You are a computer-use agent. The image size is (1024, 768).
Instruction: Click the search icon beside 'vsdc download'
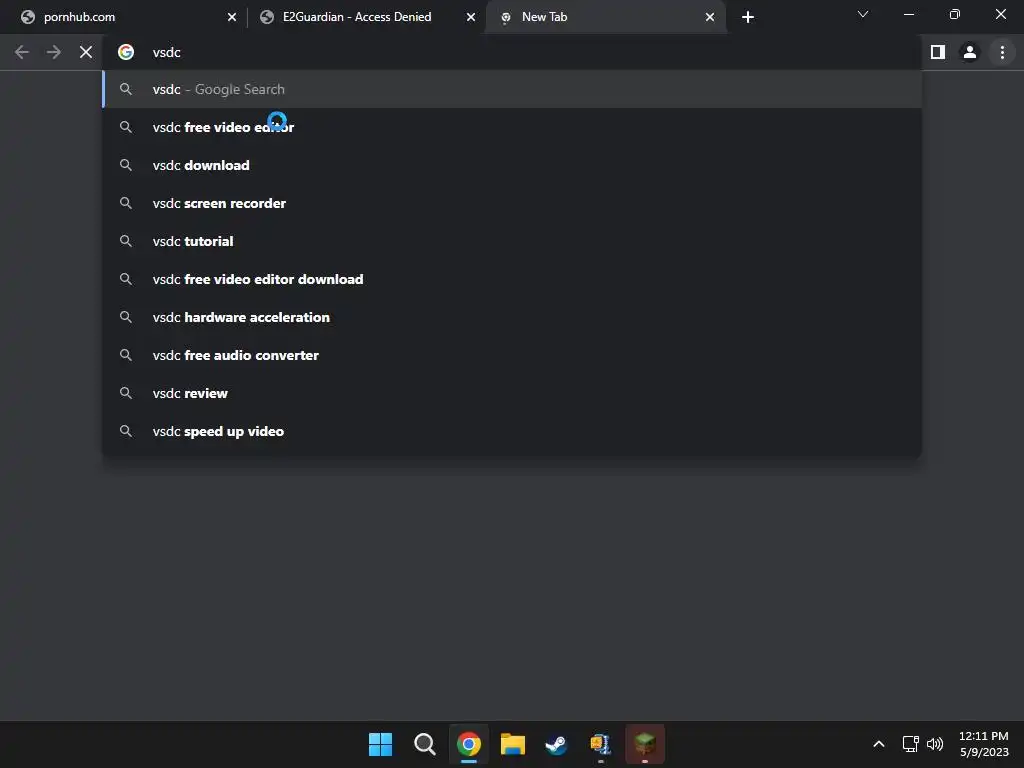[x=126, y=165]
